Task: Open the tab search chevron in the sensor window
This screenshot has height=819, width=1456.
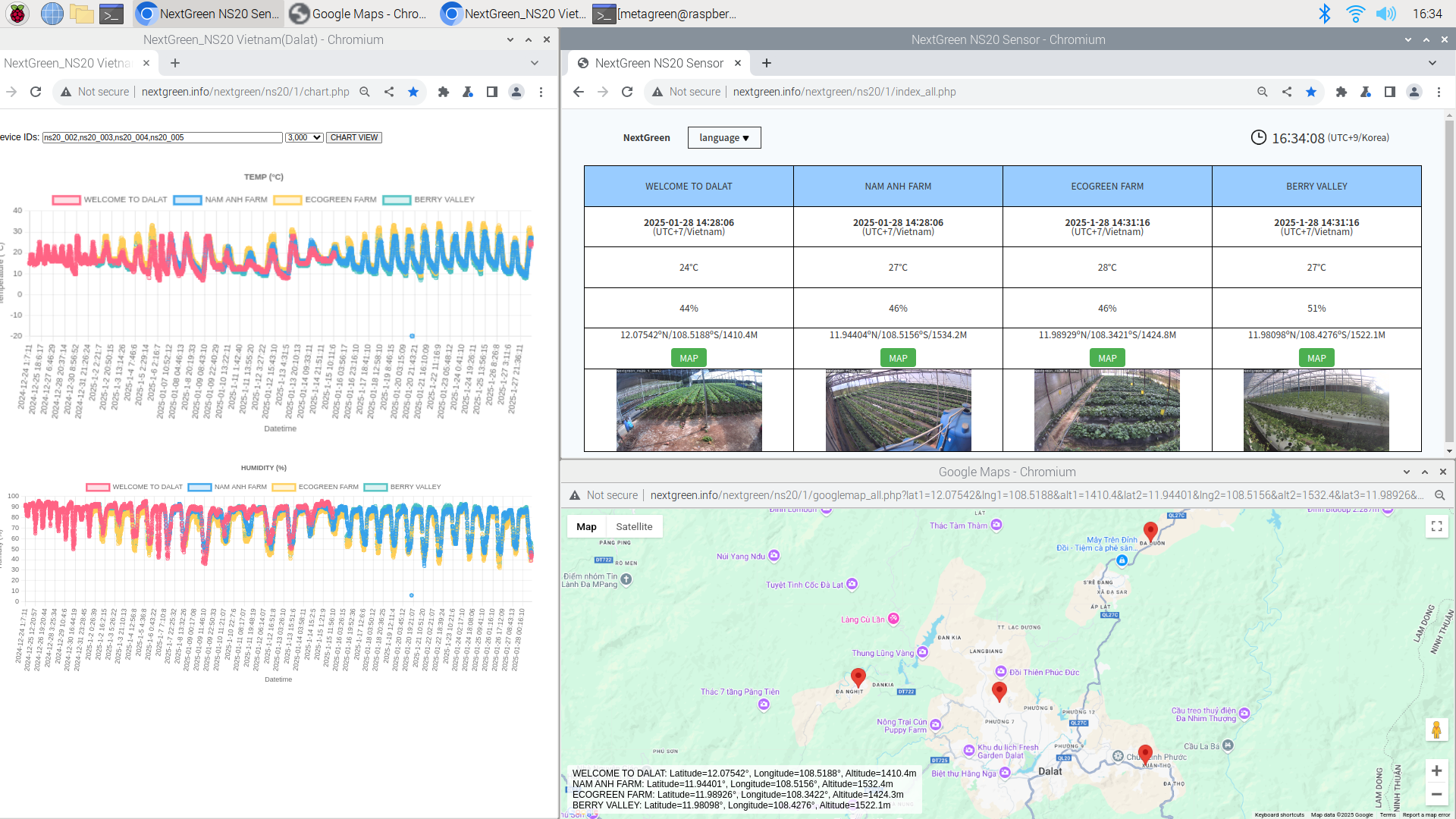Action: tap(1432, 63)
